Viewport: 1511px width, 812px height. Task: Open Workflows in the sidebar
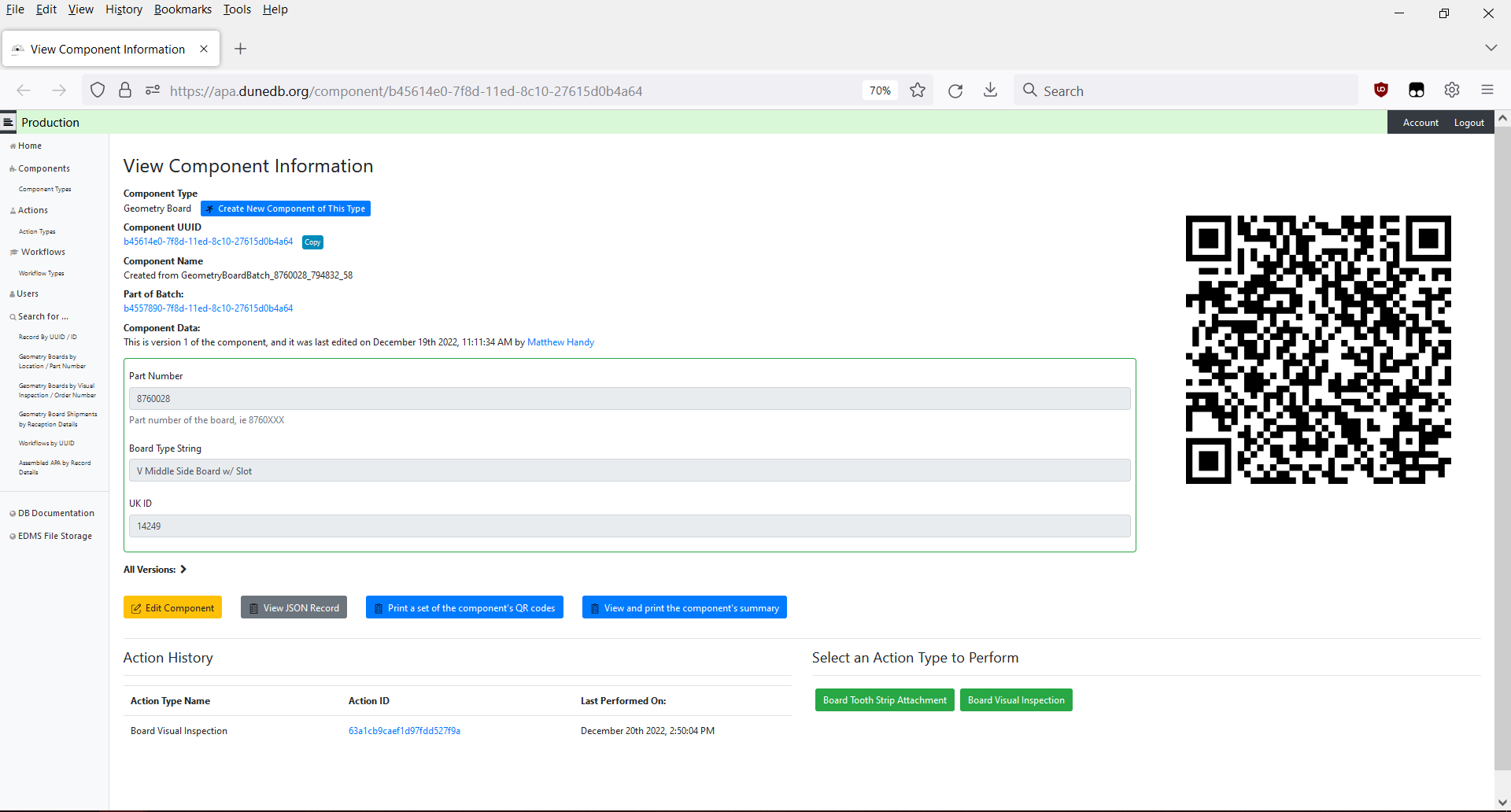(x=43, y=252)
